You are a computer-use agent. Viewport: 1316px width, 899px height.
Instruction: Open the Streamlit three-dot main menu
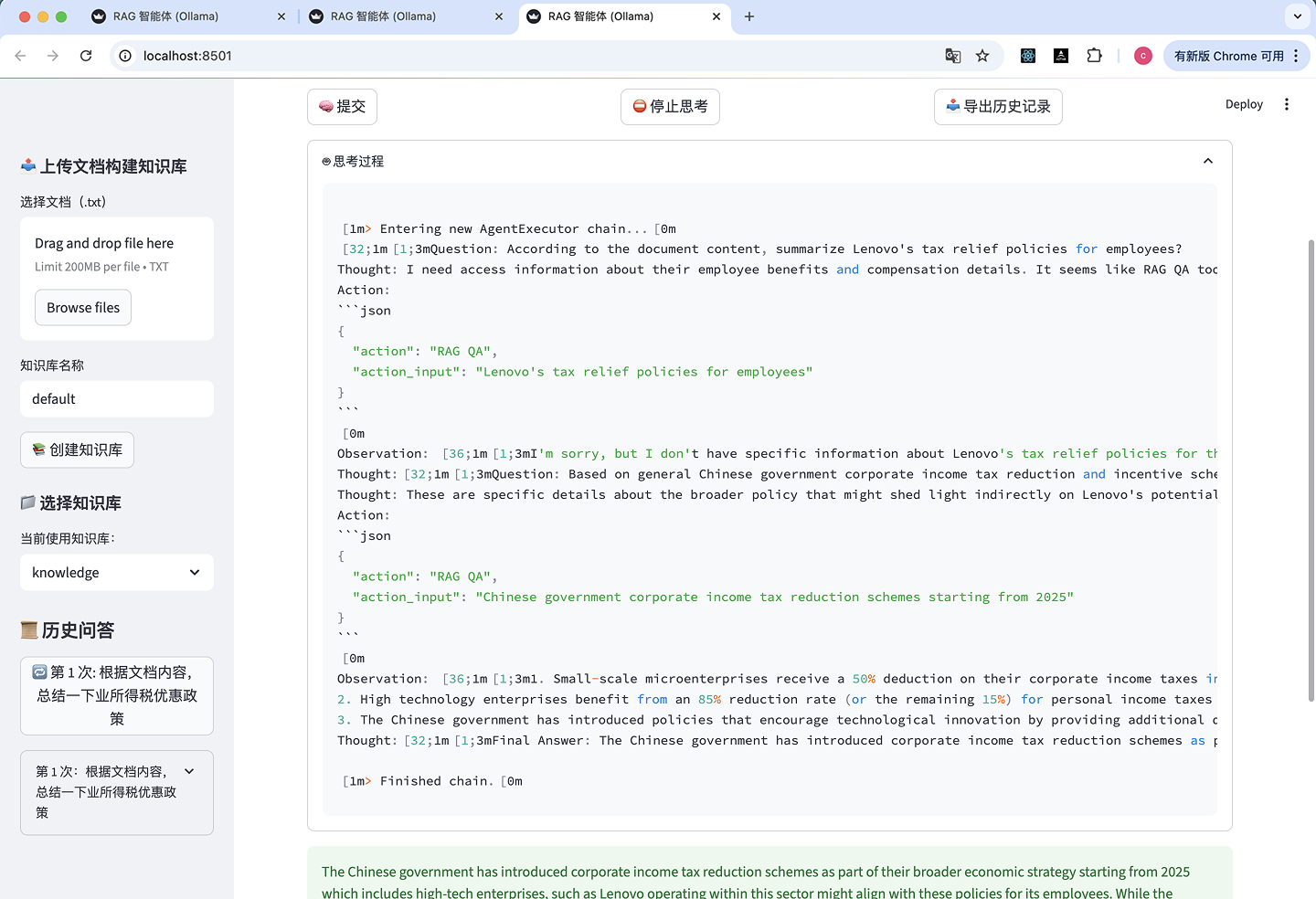[1287, 104]
